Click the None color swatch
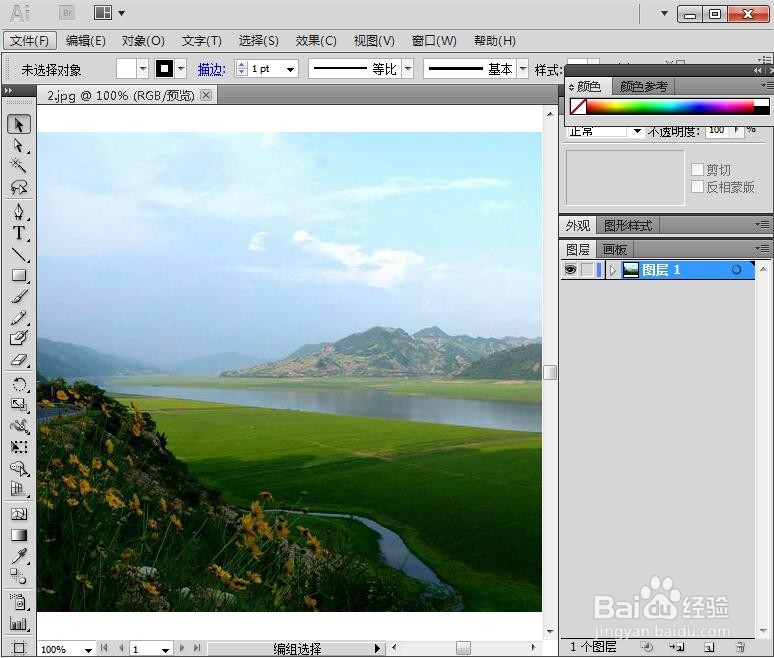The height and width of the screenshot is (658, 774). (x=578, y=106)
